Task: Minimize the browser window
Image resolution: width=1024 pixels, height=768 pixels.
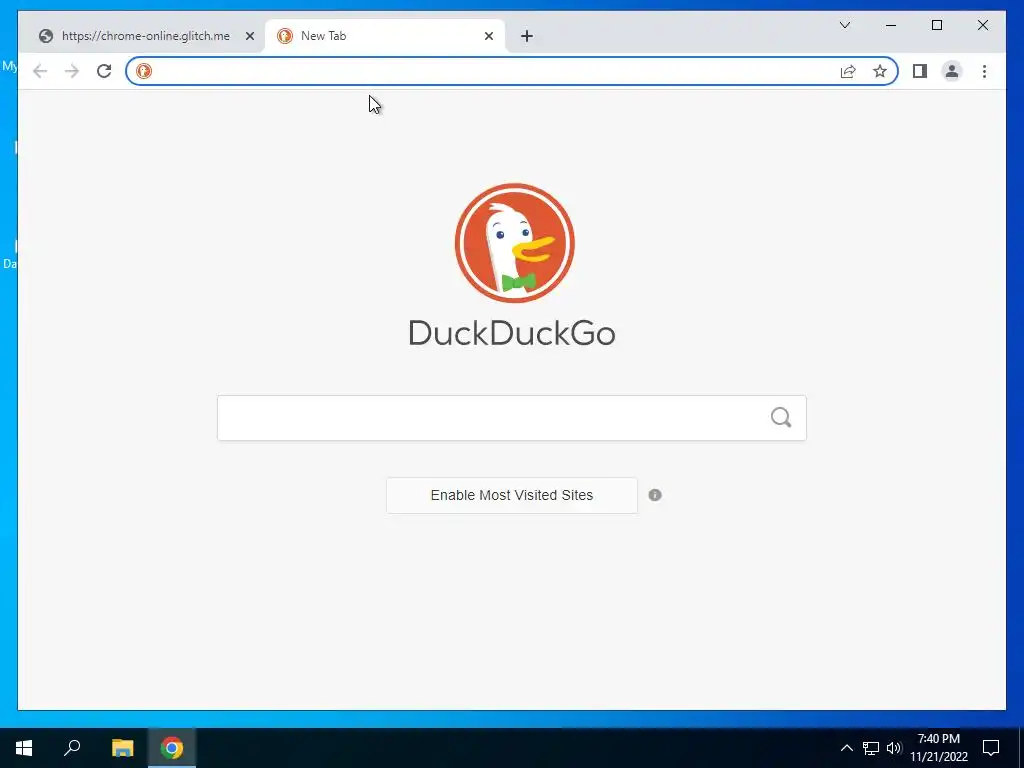Action: 891,25
